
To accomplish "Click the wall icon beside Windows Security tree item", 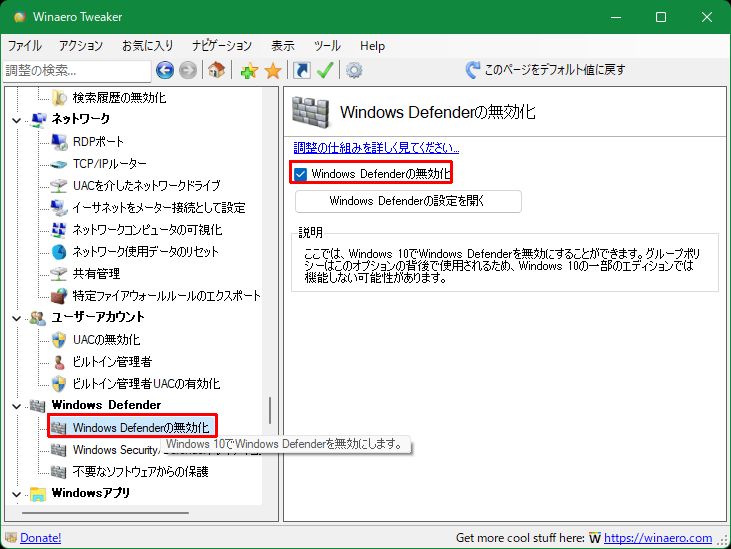I will (x=59, y=450).
